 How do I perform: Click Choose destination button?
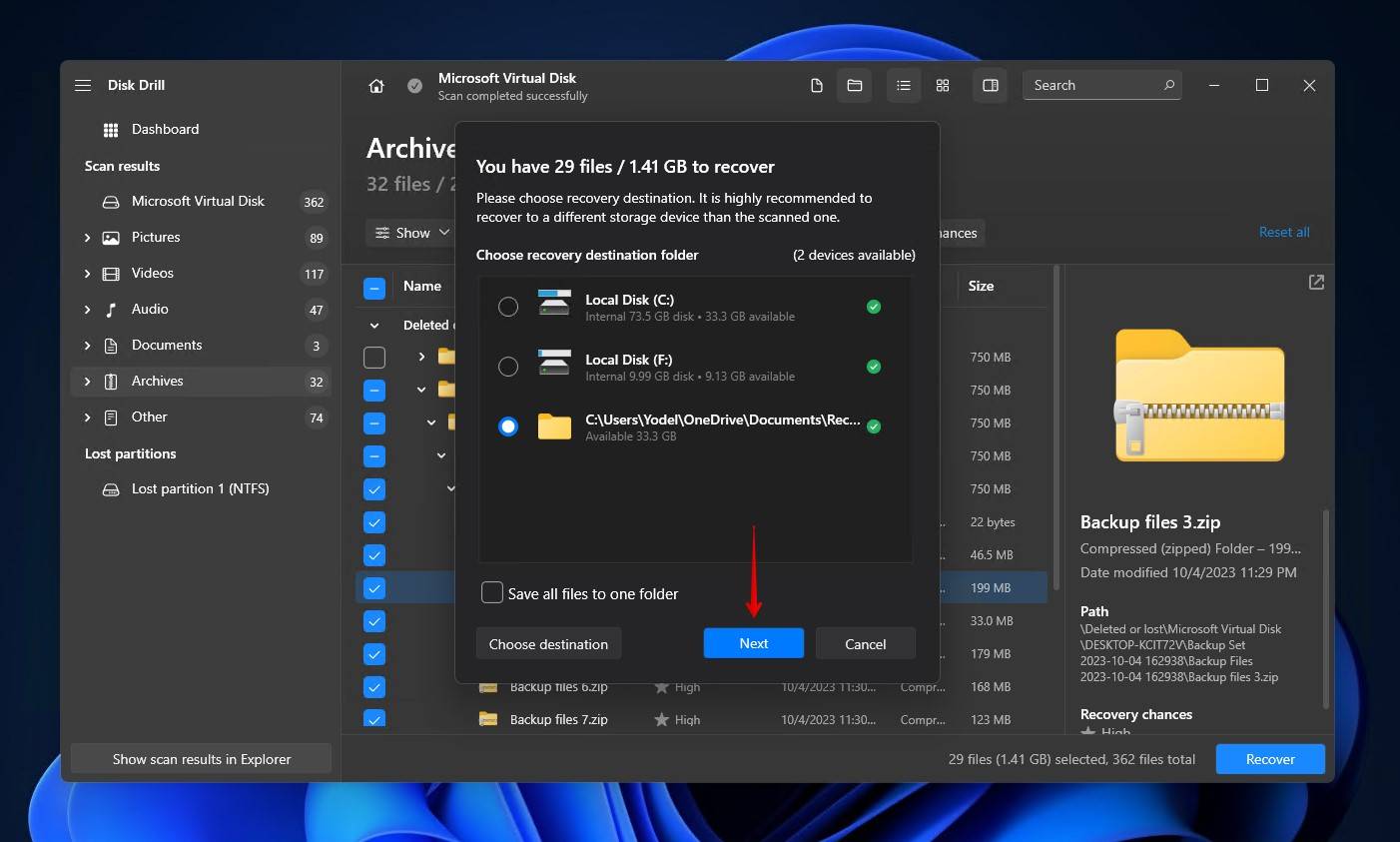coord(548,644)
